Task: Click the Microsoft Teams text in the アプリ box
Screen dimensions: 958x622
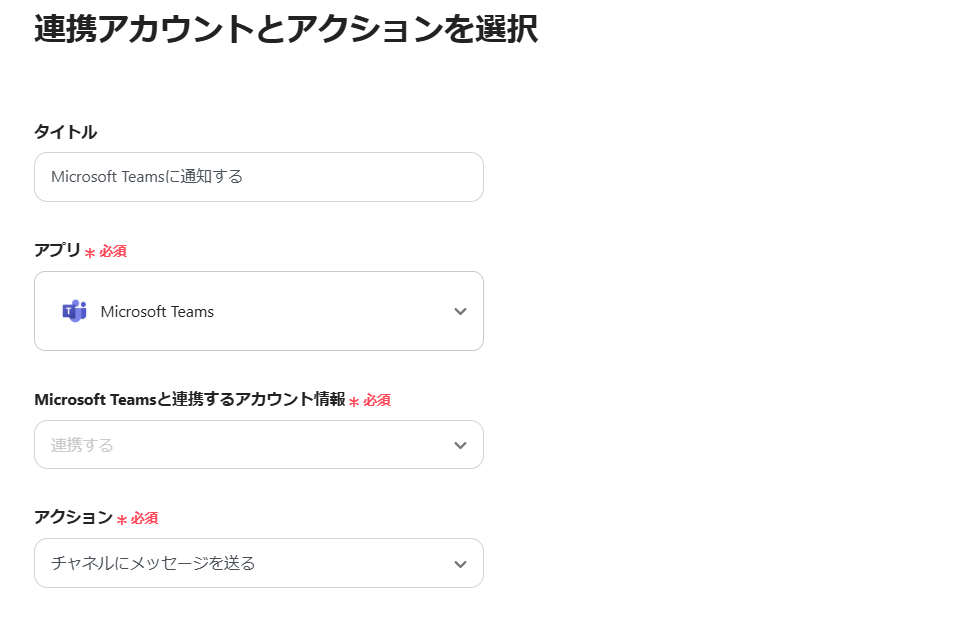Action: point(157,311)
